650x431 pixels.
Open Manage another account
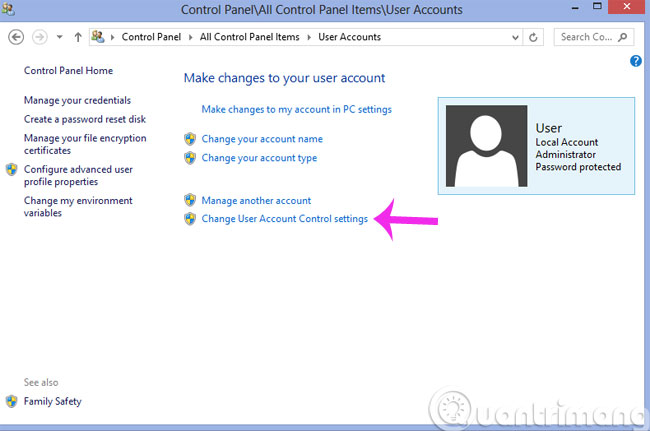(x=256, y=201)
